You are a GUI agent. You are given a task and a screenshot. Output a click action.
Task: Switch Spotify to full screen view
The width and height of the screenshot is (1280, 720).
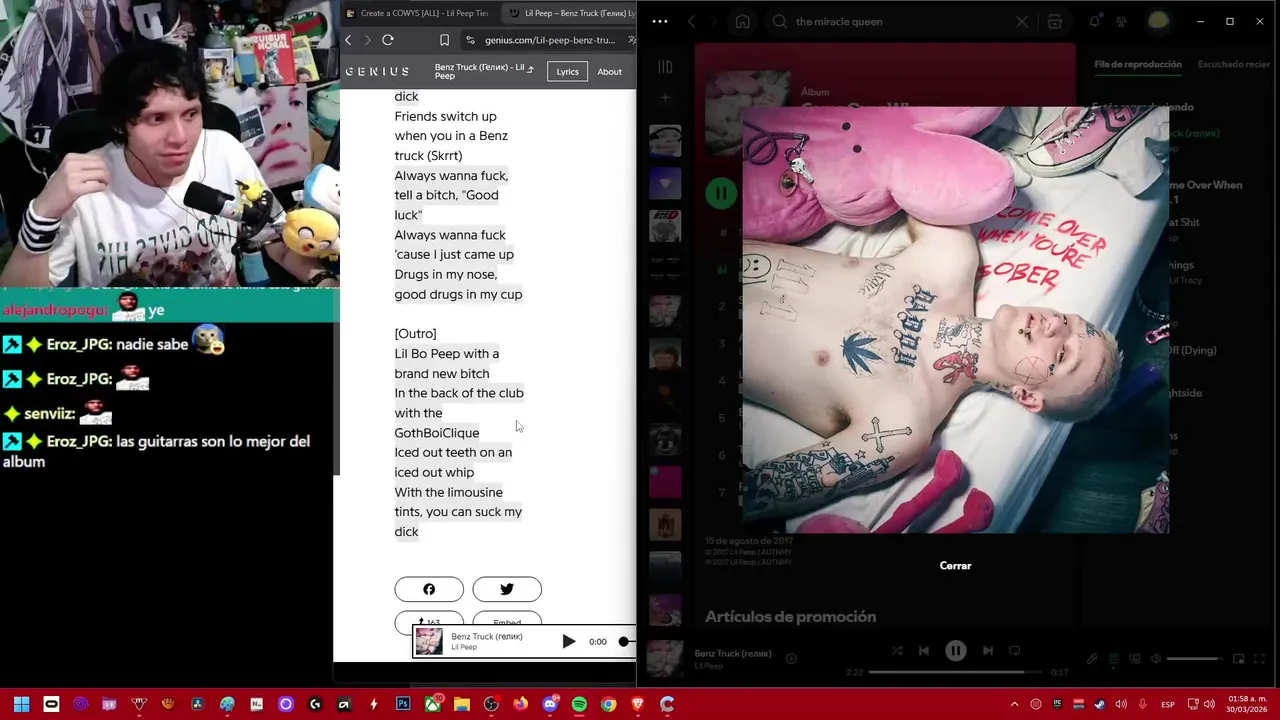[x=1259, y=659]
